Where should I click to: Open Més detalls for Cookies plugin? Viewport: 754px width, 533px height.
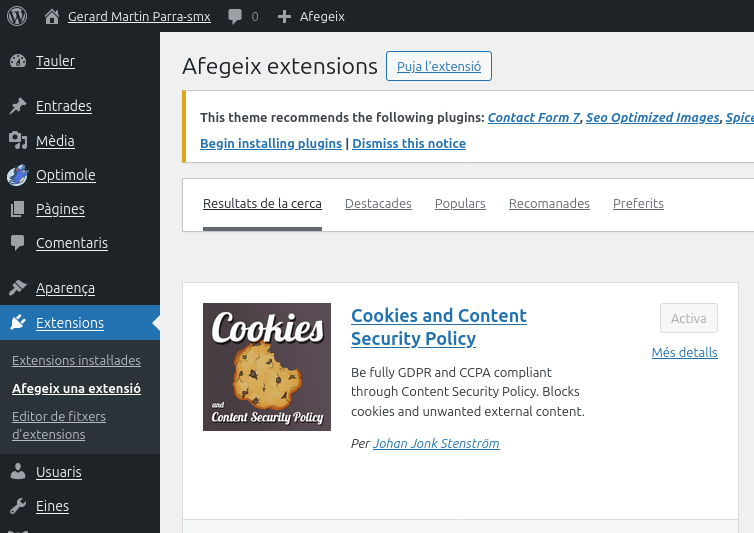pos(684,352)
